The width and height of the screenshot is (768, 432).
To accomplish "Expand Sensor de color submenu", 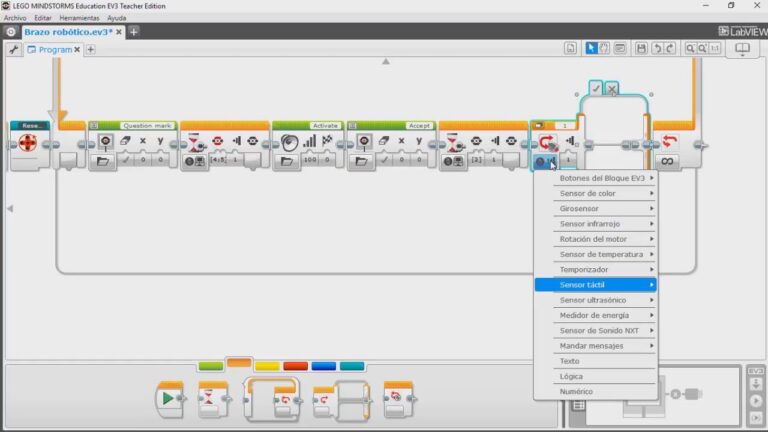I will coord(596,193).
